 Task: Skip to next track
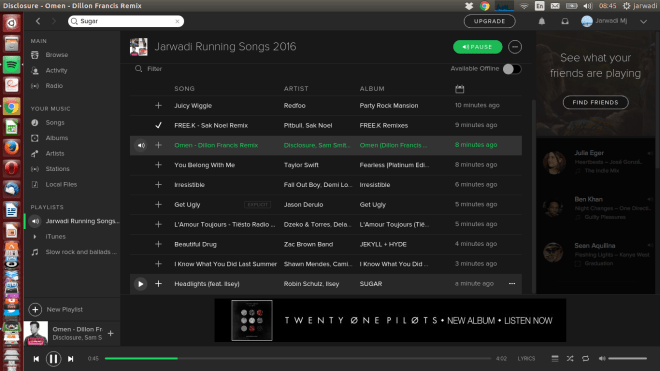71,359
